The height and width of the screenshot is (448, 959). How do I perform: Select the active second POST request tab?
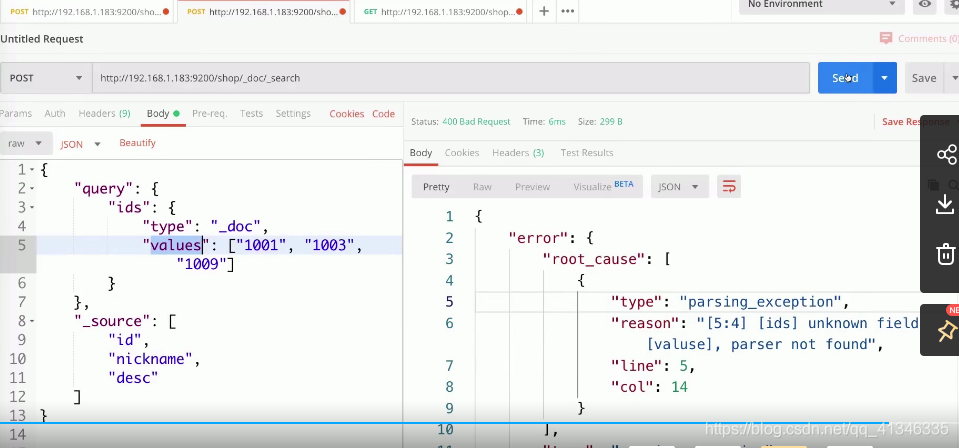(264, 12)
